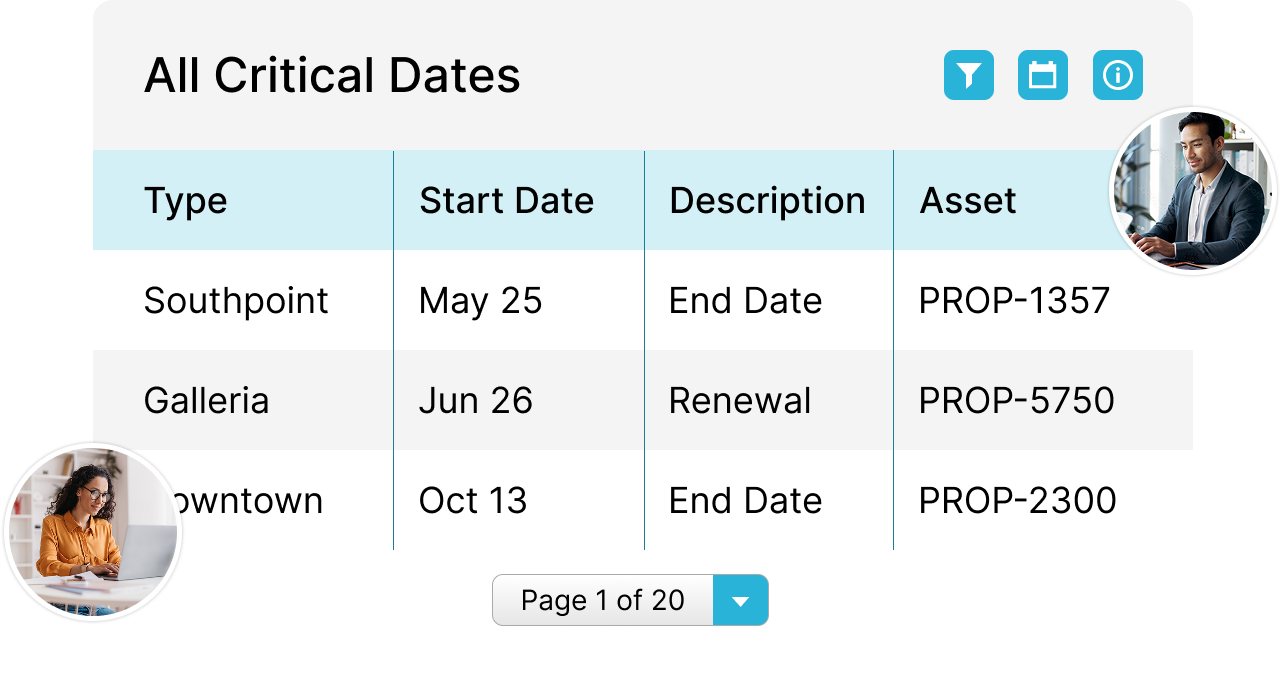Image resolution: width=1281 pixels, height=675 pixels.
Task: Open asset PROP-1357
Action: [x=1014, y=301]
